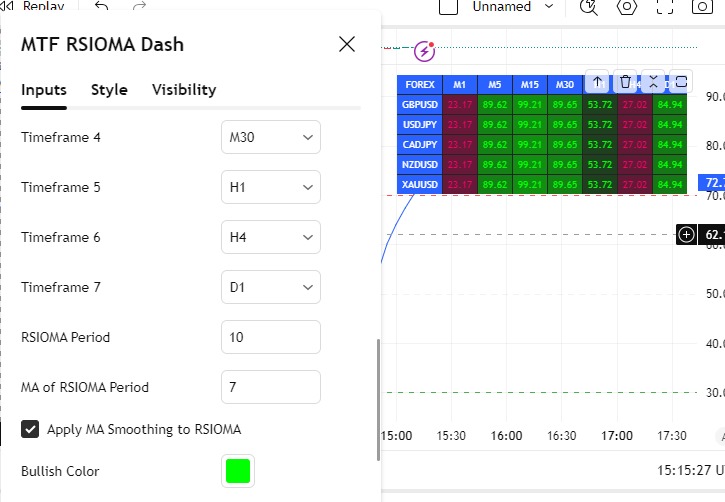Open the quick search lightning icon

click(x=588, y=8)
